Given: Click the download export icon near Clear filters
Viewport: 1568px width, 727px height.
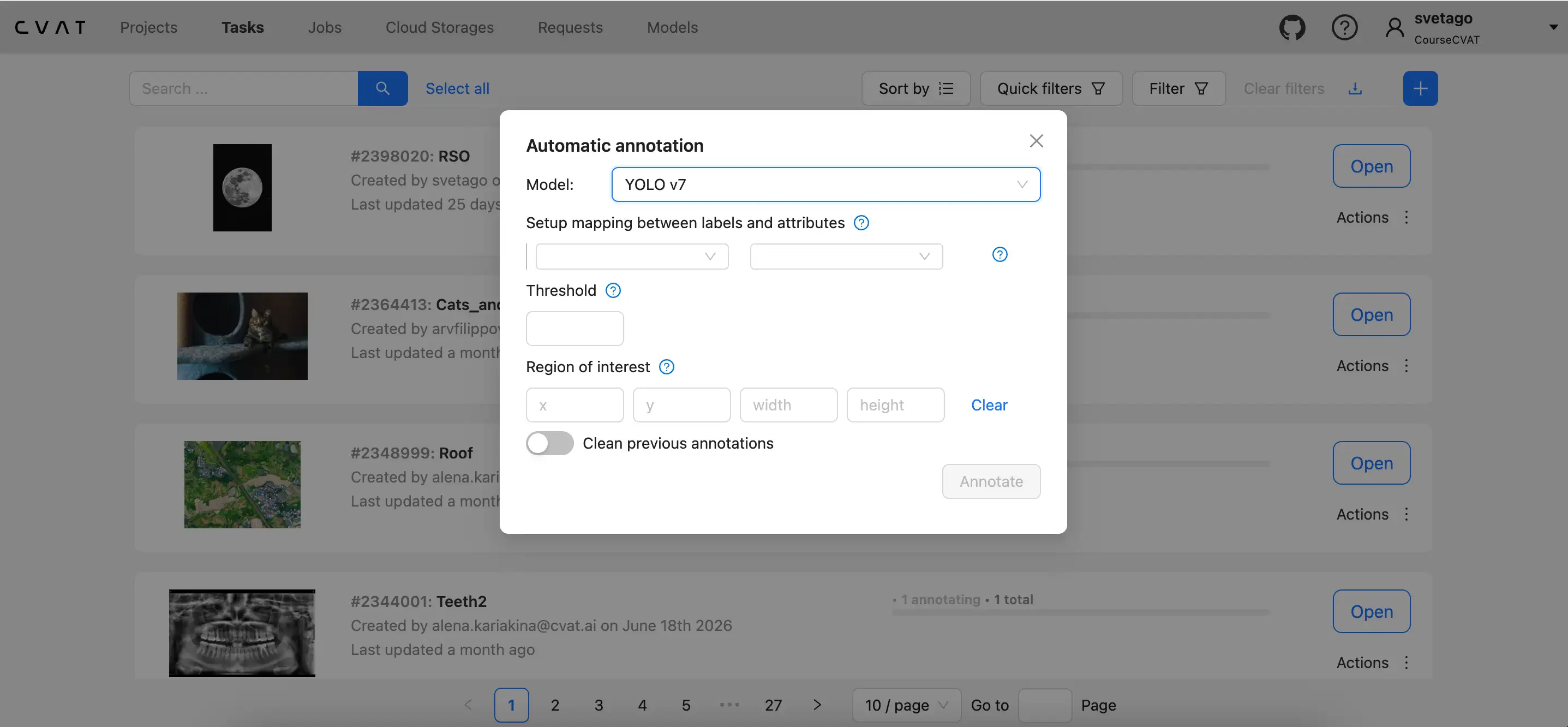Looking at the screenshot, I should click(1355, 88).
